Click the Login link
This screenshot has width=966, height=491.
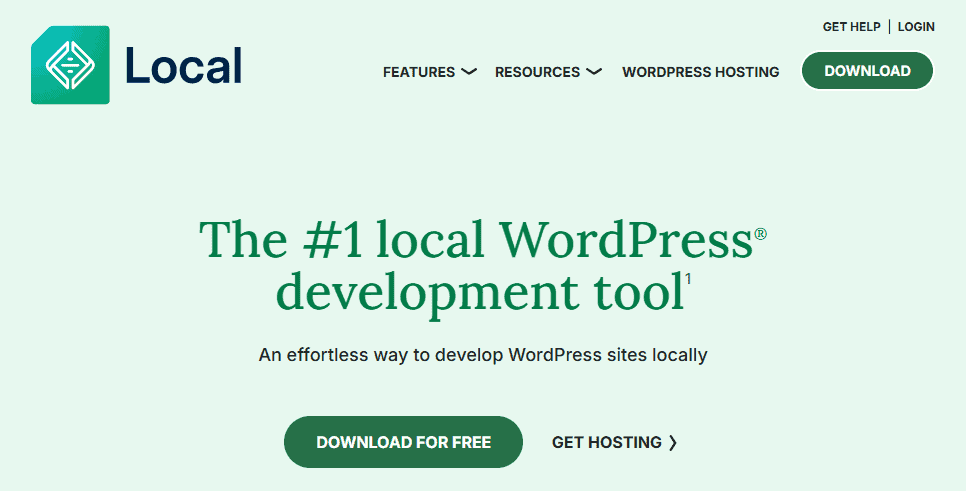click(x=916, y=27)
